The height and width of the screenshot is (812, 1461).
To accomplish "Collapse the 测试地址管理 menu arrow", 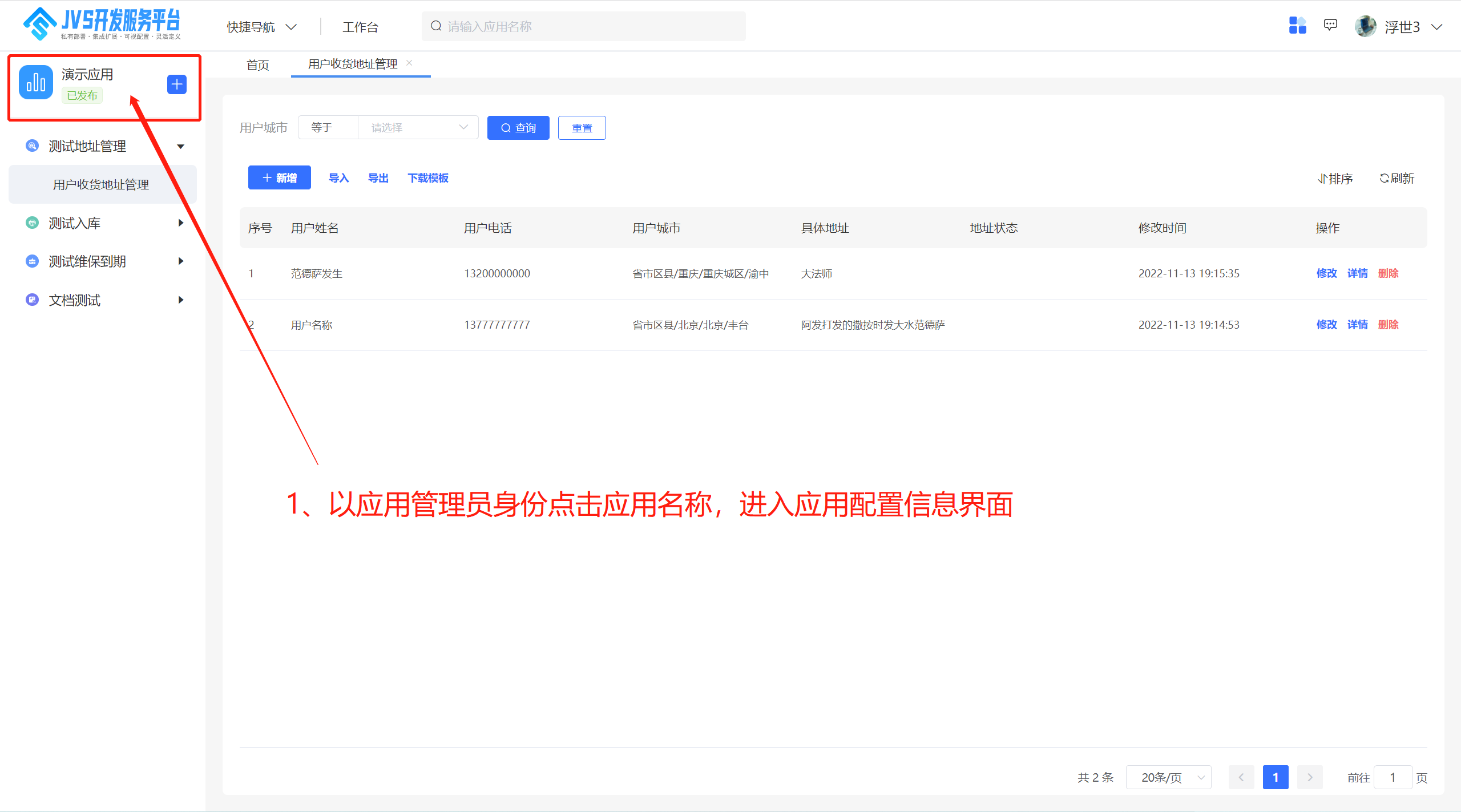I will 181,147.
